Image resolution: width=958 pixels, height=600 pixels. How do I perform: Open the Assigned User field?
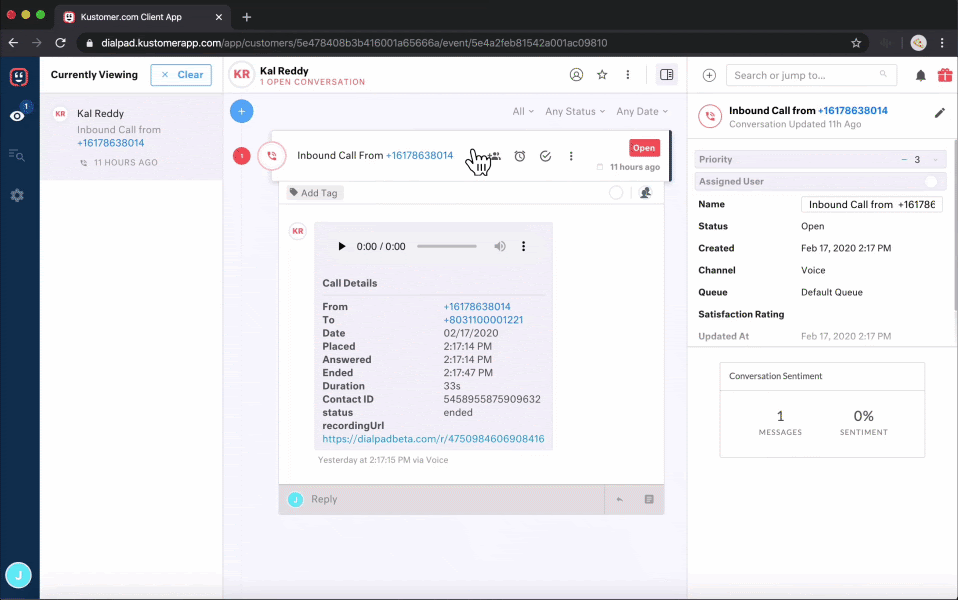click(x=820, y=181)
